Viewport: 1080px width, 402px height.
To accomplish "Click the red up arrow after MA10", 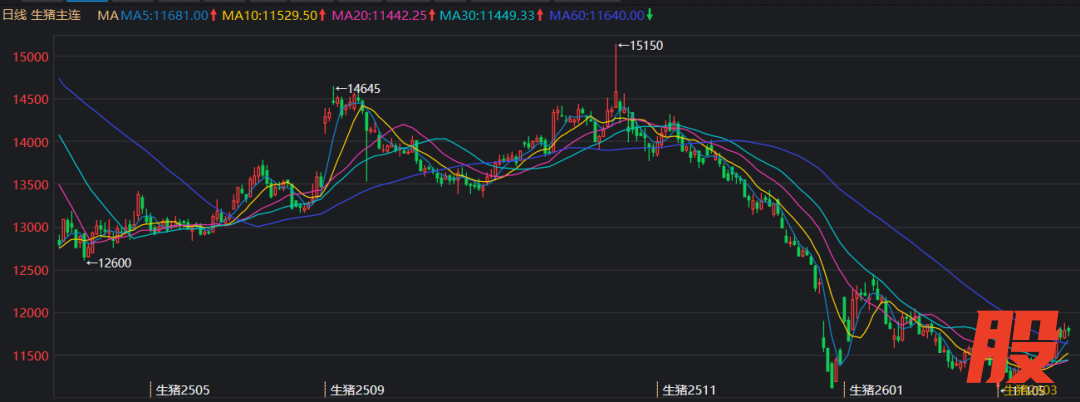I will pos(323,15).
